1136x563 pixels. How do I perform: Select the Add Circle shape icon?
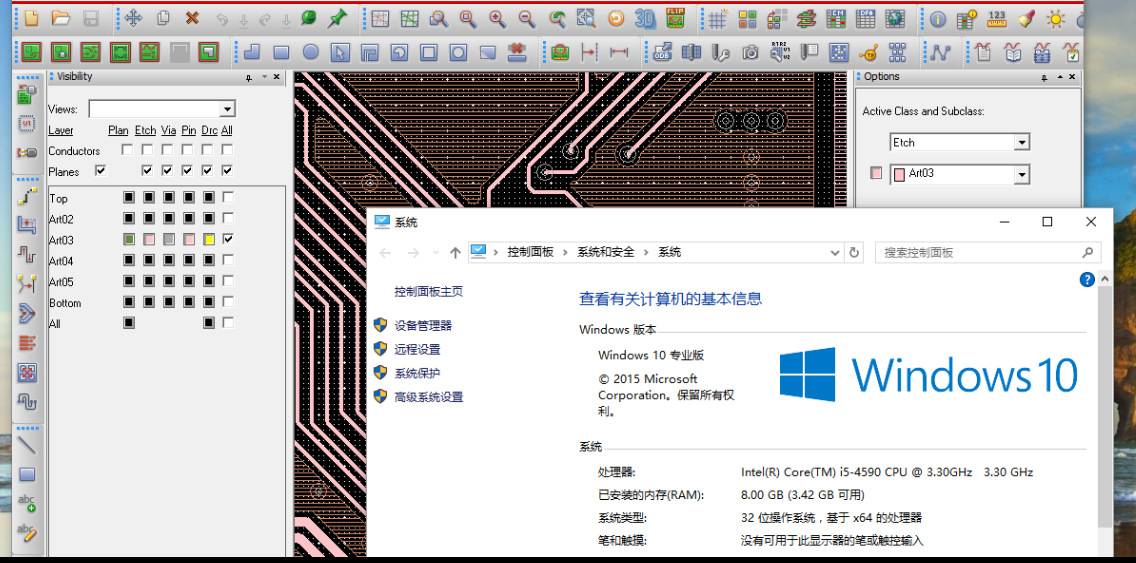[x=311, y=52]
